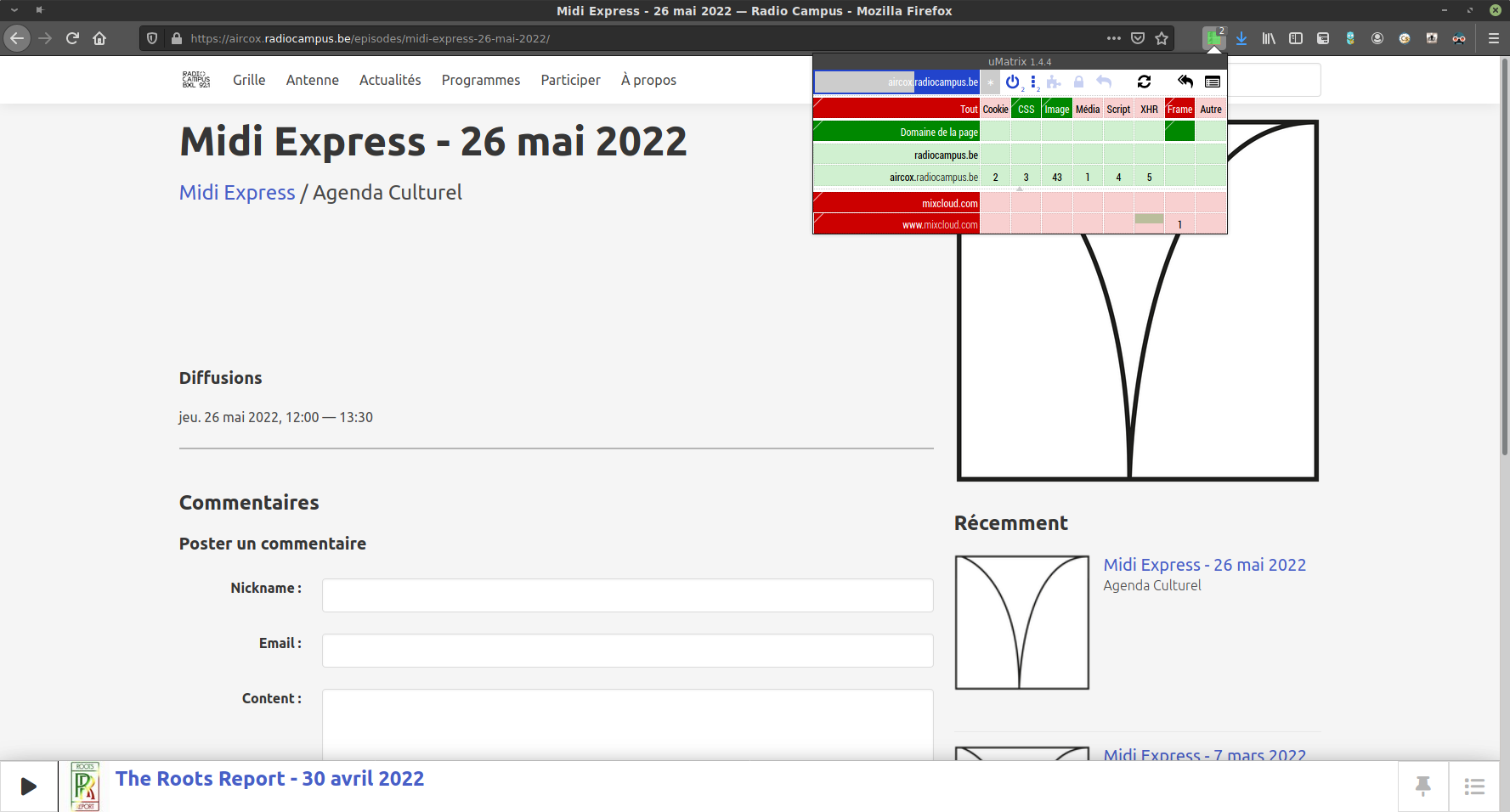
Task: Go to the Actualités menu item
Action: [390, 80]
